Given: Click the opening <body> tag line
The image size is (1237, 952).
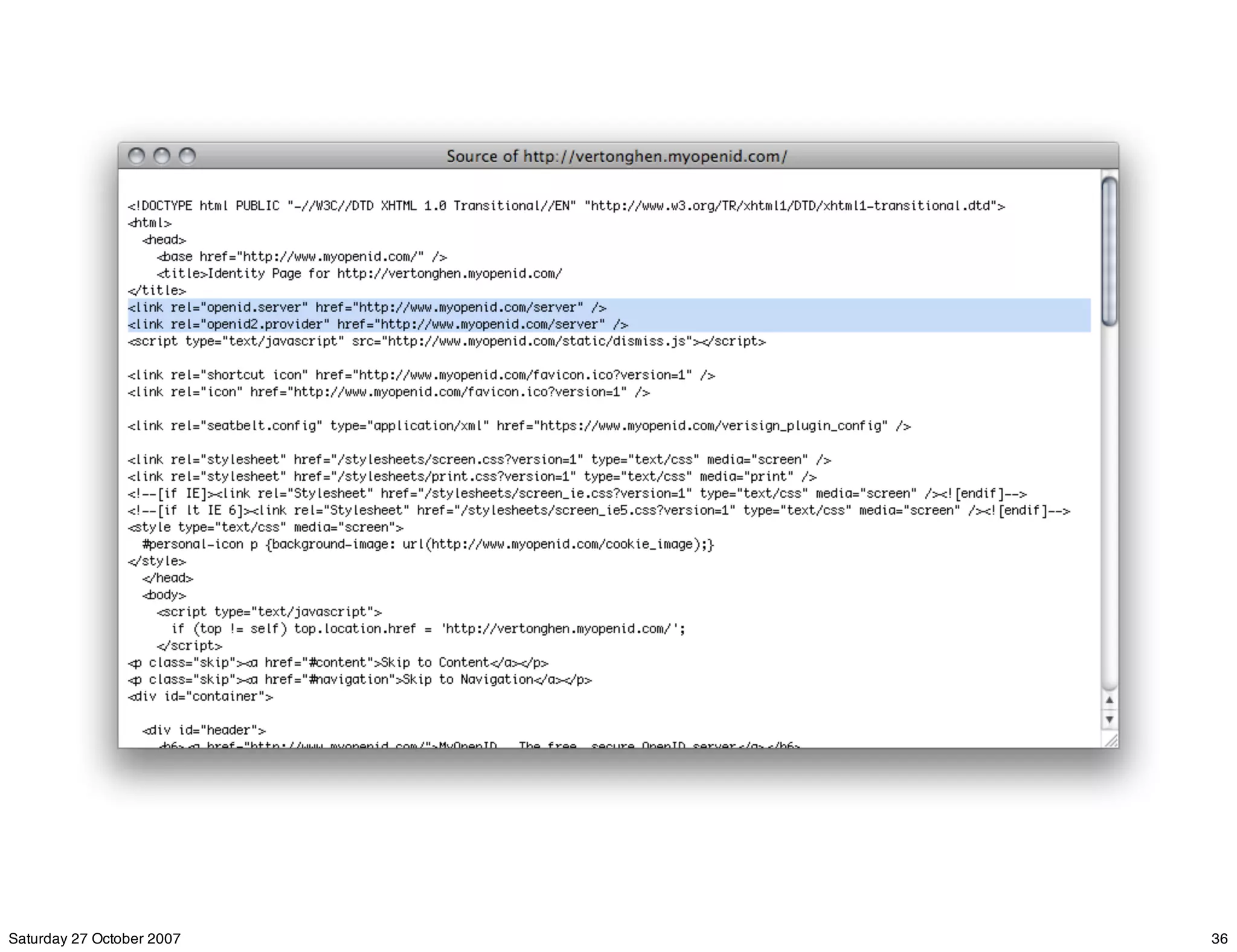Looking at the screenshot, I should [x=164, y=595].
